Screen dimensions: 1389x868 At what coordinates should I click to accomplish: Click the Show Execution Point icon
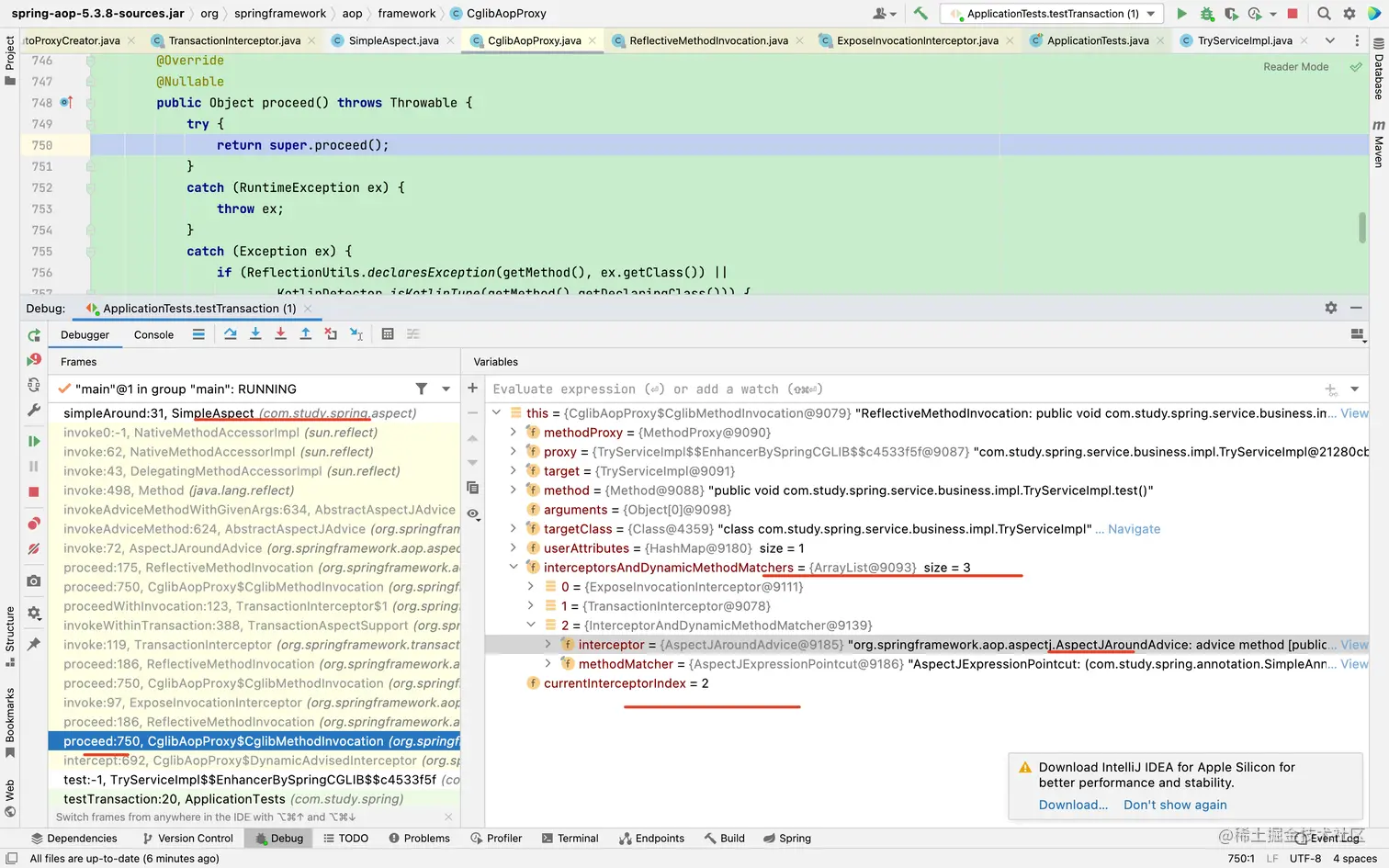[198, 334]
